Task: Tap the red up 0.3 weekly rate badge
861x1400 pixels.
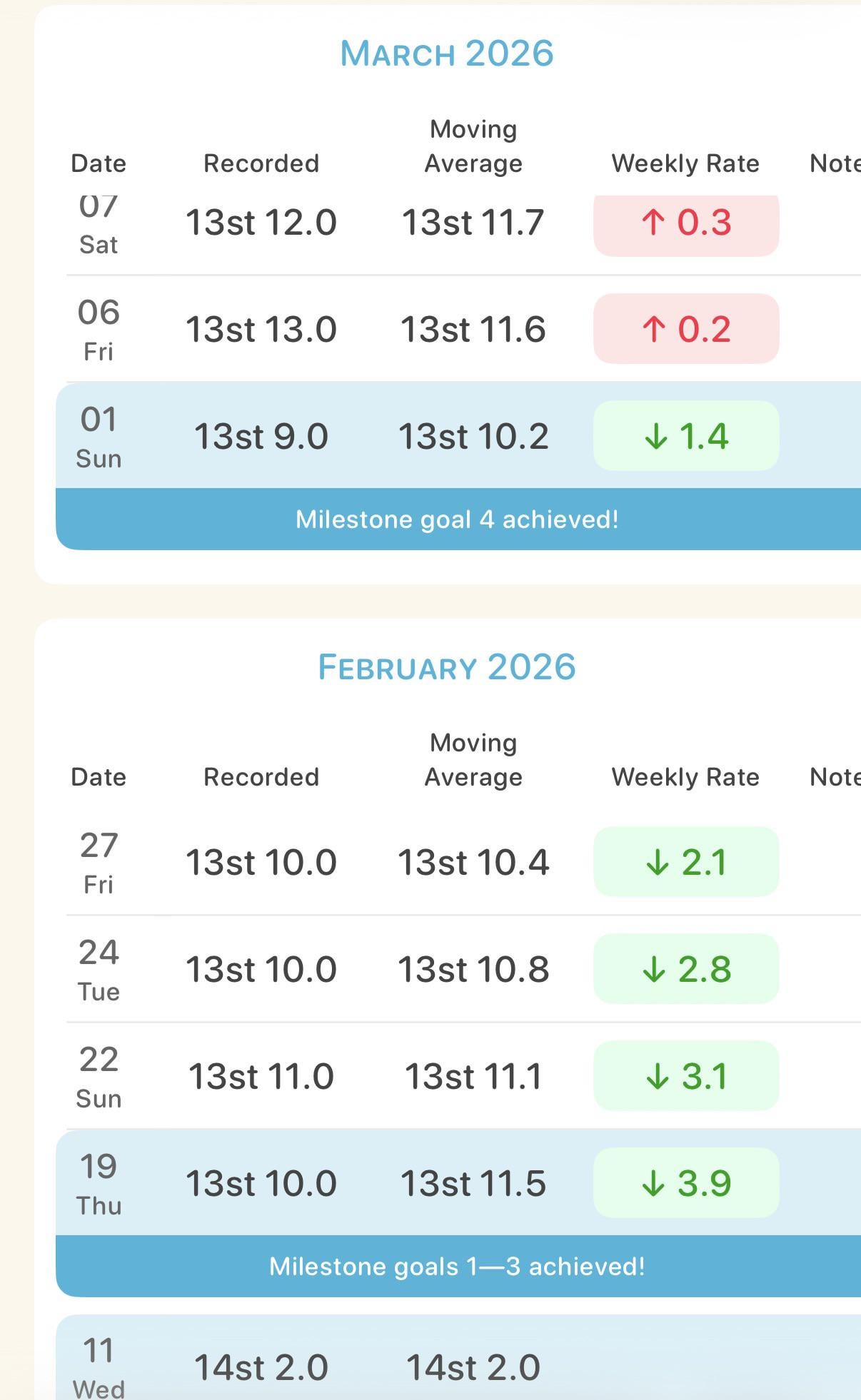Action: coord(685,223)
